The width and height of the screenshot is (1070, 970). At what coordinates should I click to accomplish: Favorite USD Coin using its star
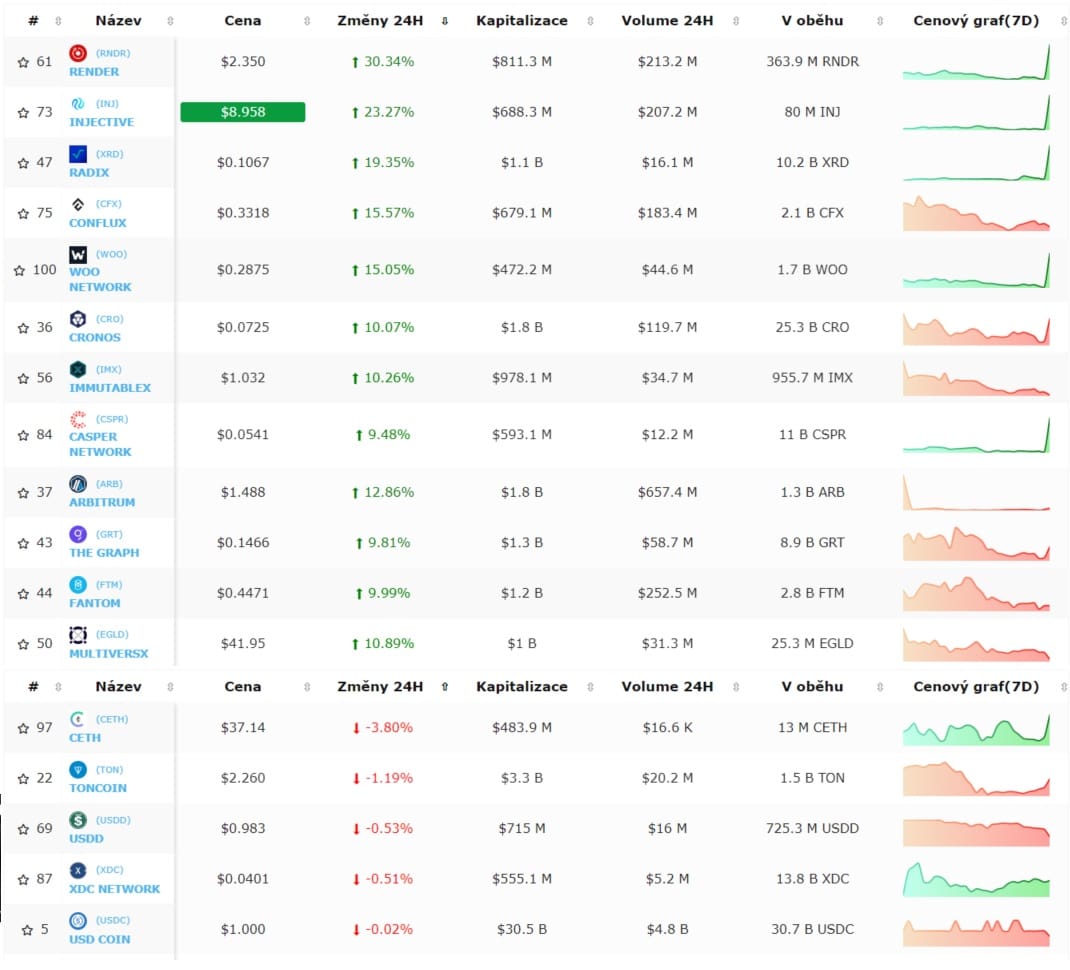tap(27, 930)
